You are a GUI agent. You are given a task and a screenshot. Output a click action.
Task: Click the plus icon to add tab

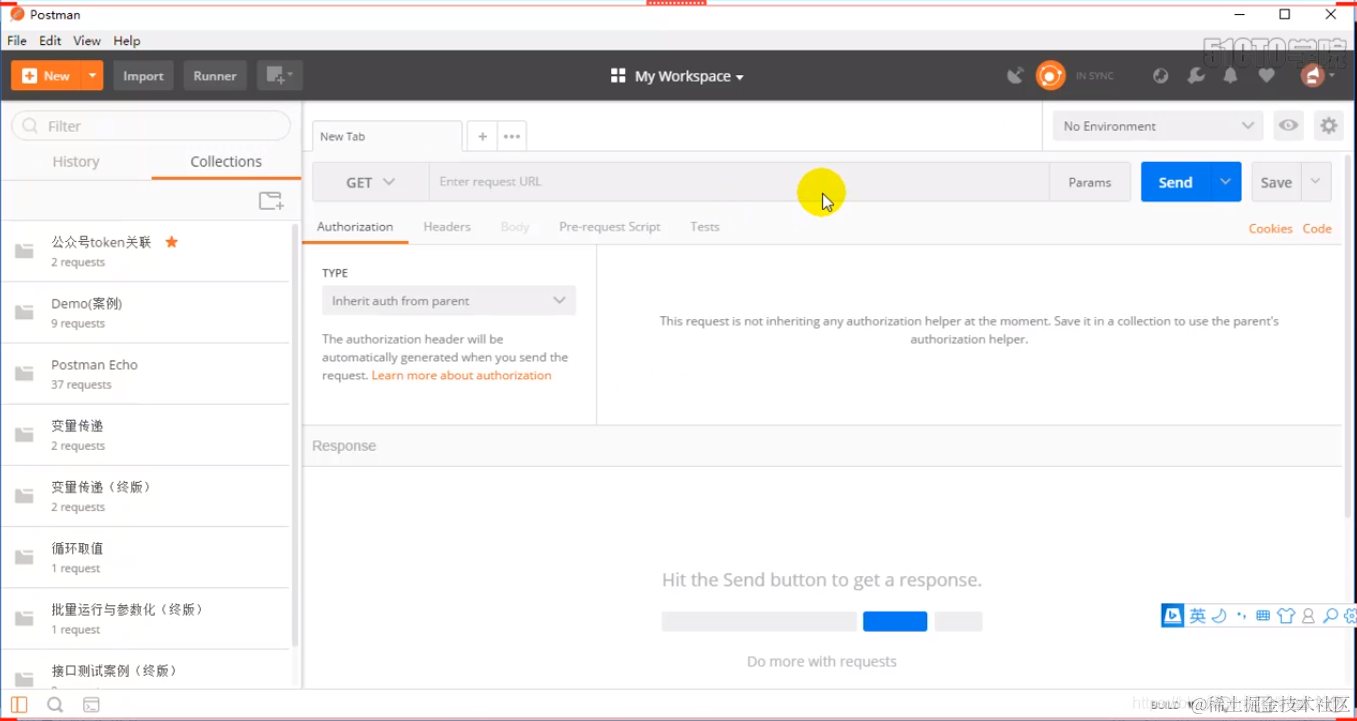(482, 136)
